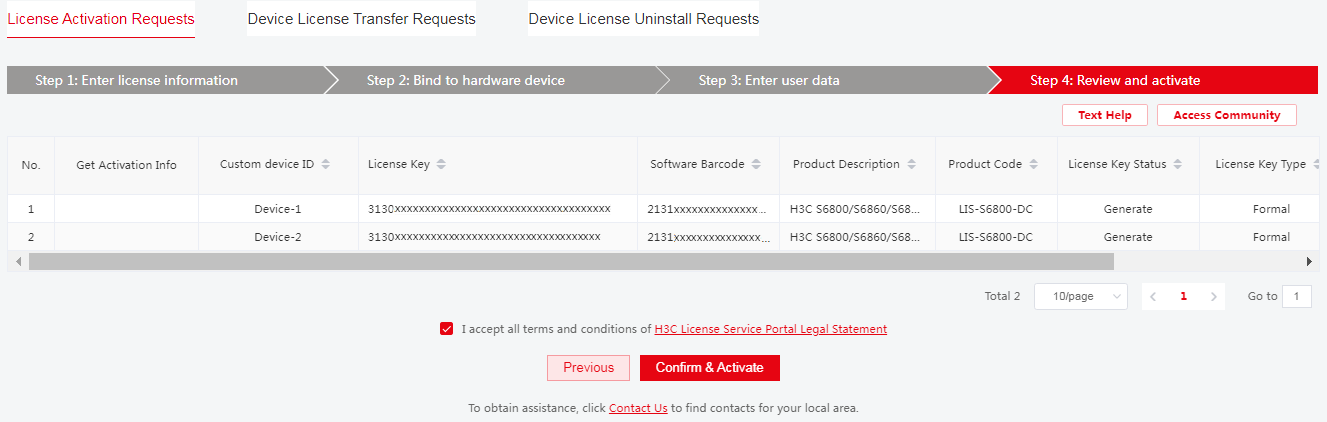Click the horizontal table scrollbar
The height and width of the screenshot is (422, 1327).
click(571, 261)
